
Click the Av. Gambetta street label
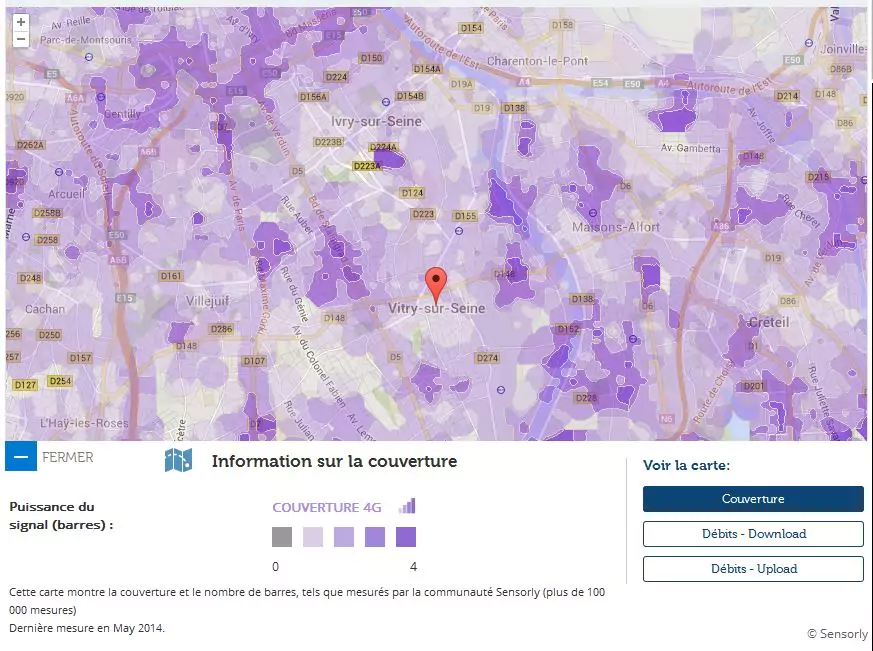(690, 148)
